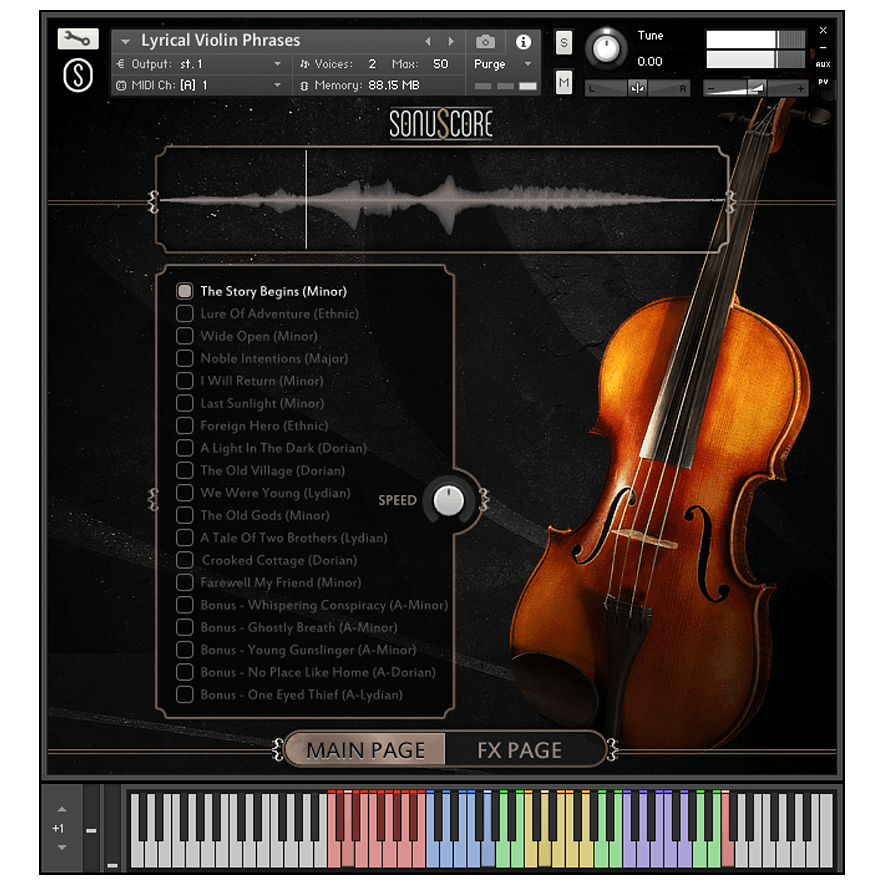Check Crooked Cottage (Dorian) phrase
This screenshot has height=884, width=884.
[x=184, y=560]
